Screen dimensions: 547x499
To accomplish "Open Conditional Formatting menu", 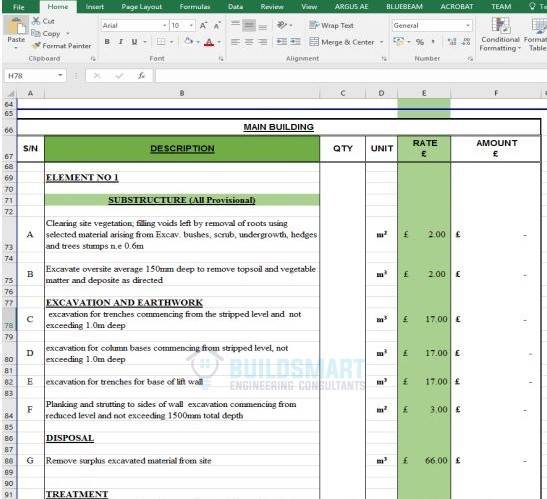I will point(500,34).
